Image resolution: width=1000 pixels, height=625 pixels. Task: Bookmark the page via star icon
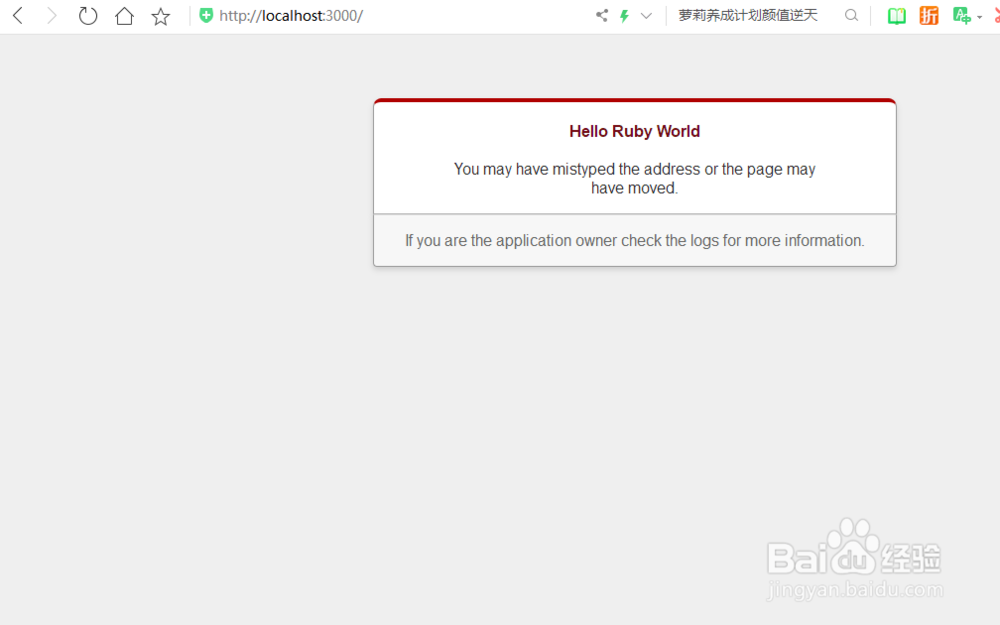[x=160, y=15]
